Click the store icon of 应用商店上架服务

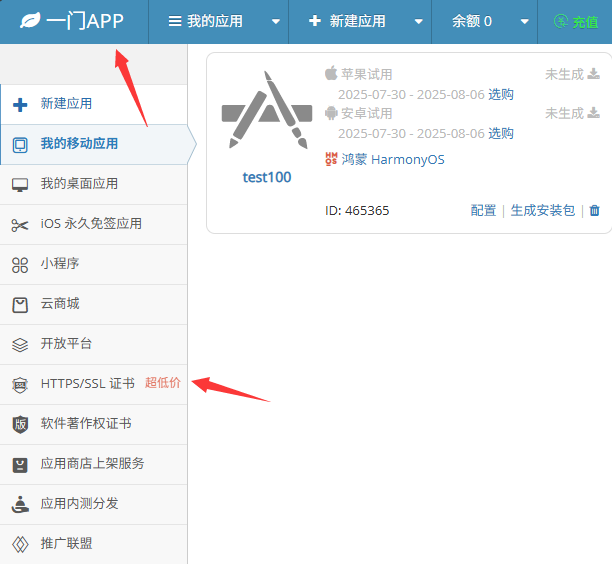pyautogui.click(x=20, y=465)
